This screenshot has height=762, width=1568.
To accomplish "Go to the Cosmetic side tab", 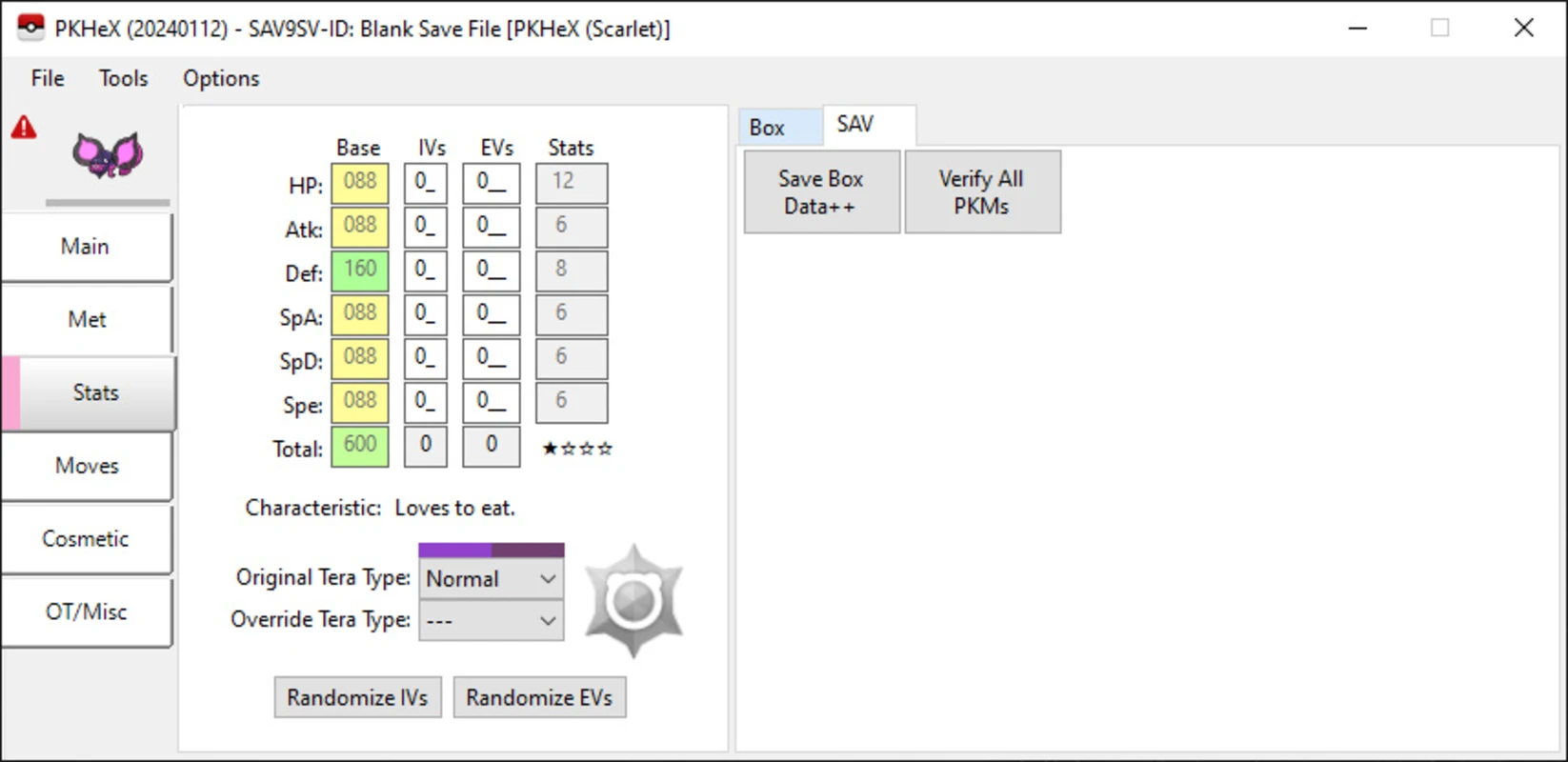I will (86, 539).
